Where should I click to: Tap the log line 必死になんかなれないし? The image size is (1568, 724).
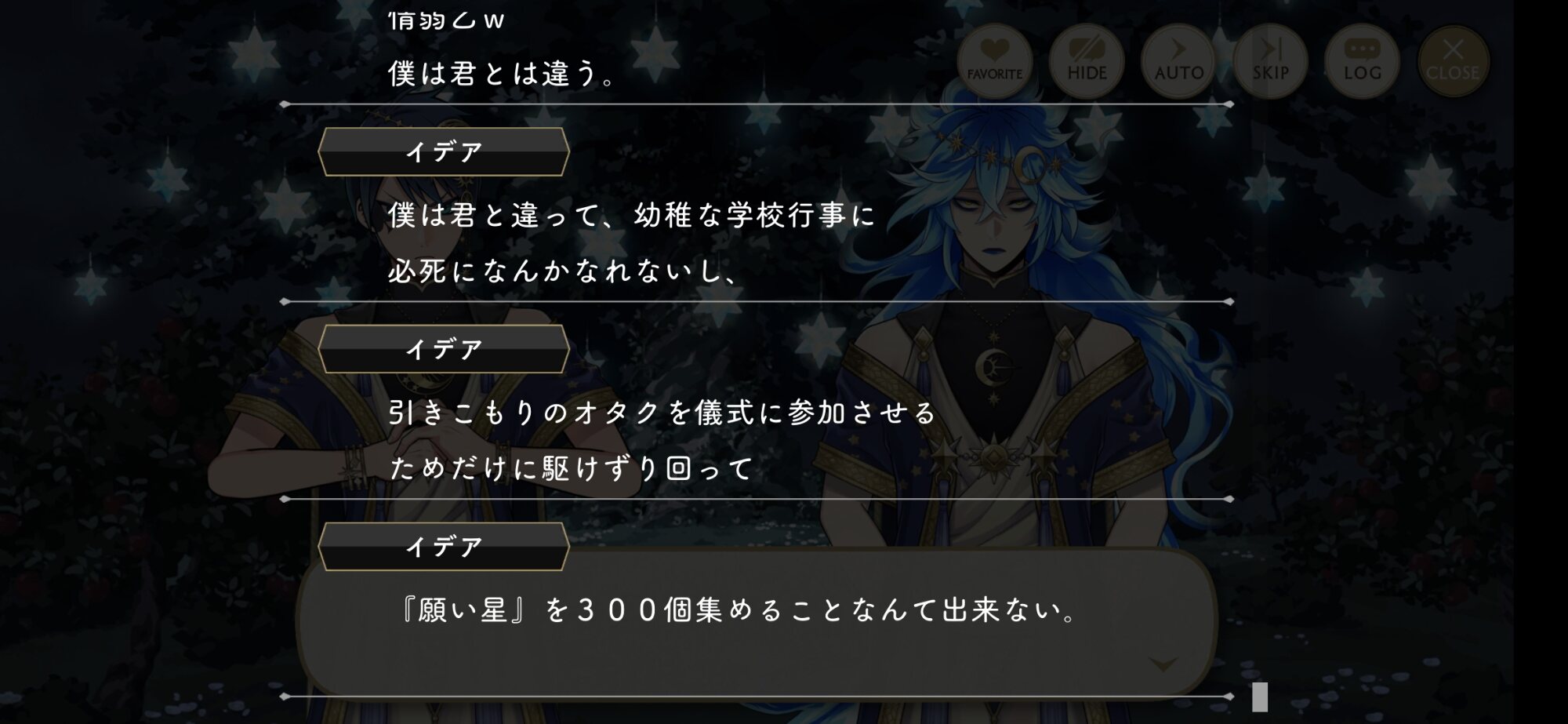564,271
